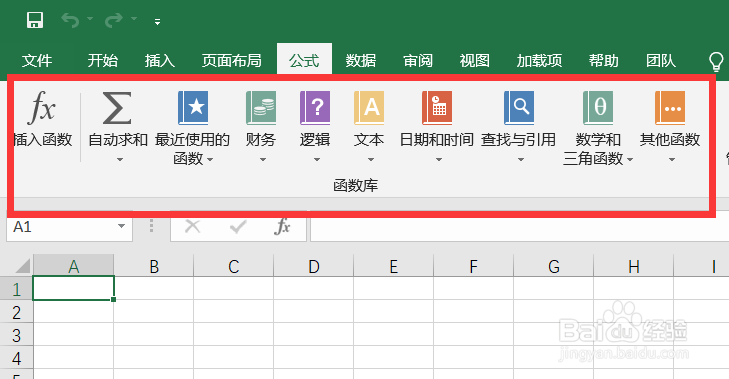
Task: Open 查找与引用 magnifier book icon
Action: point(519,108)
